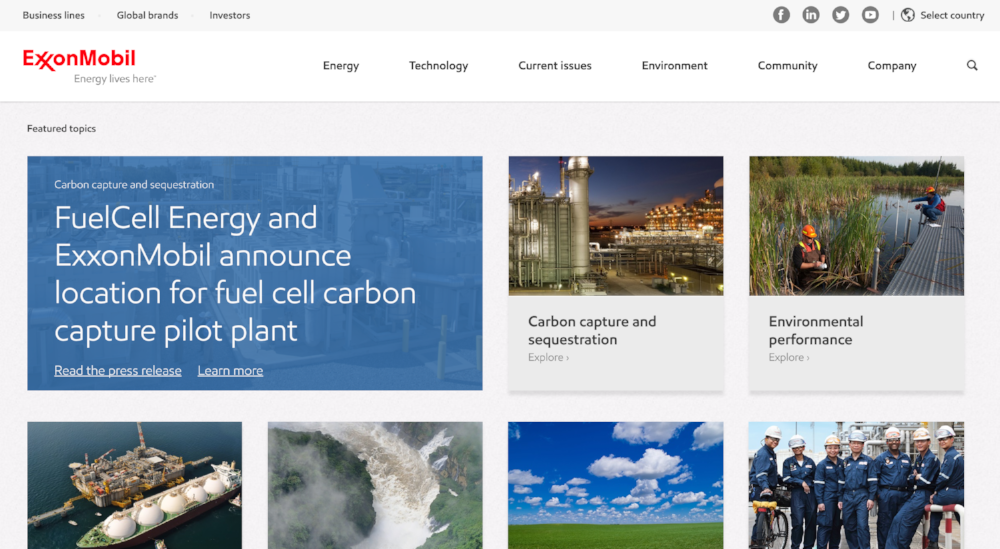The width and height of the screenshot is (1000, 549).
Task: Click Explore under Environmental performance
Action: [789, 358]
